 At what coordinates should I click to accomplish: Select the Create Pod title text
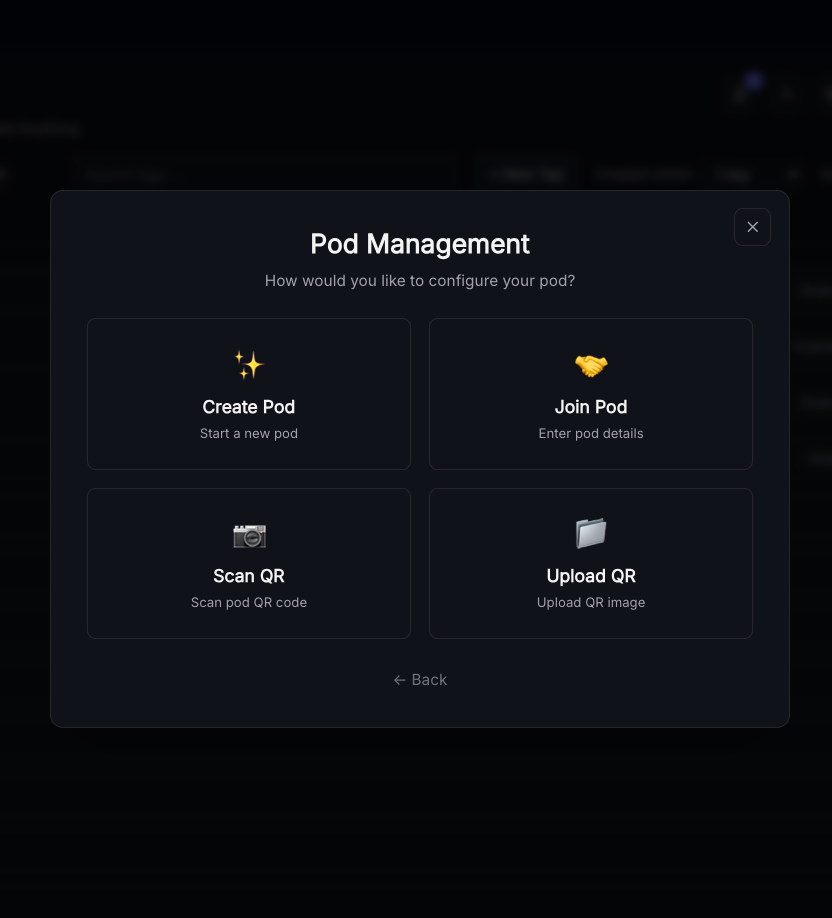(249, 407)
